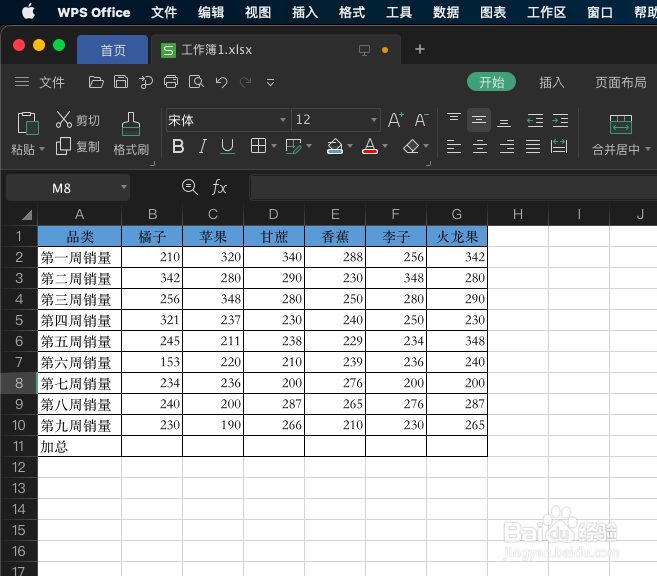Click the 开始 ribbon tab
The height and width of the screenshot is (576, 657).
[x=491, y=82]
